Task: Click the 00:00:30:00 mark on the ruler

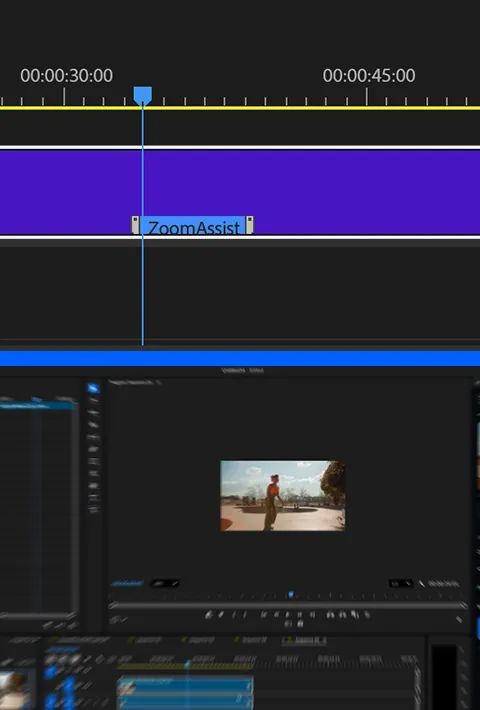Action: click(x=66, y=76)
